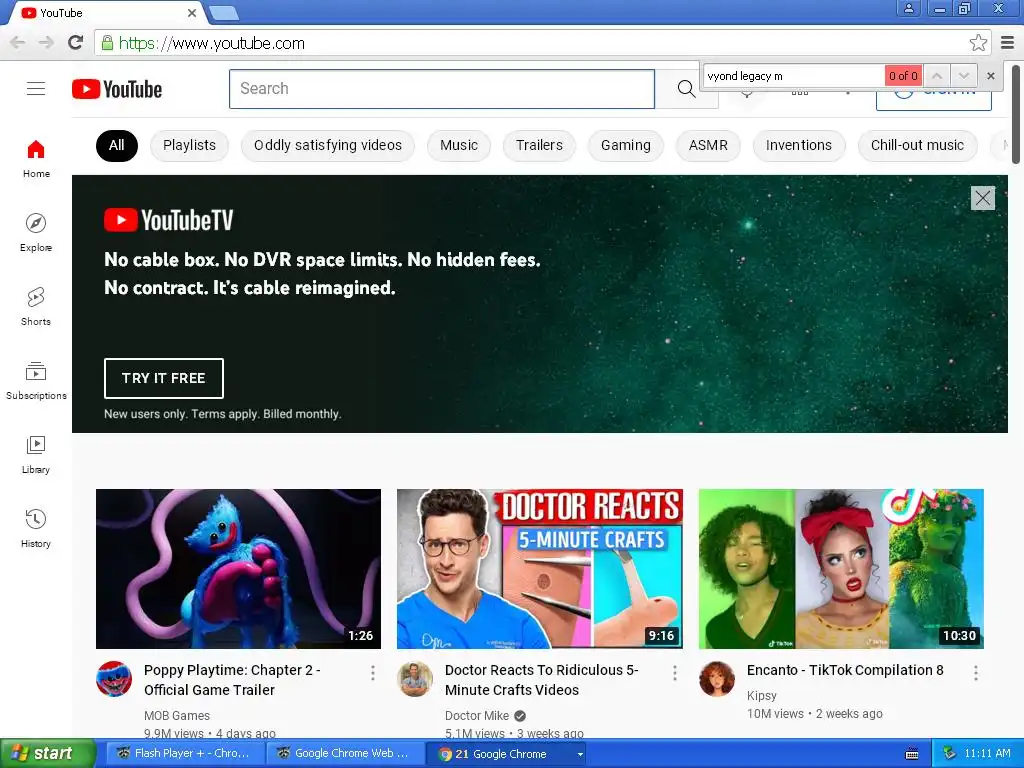Viewport: 1024px width, 768px height.
Task: Close the YouTube browser tab
Action: click(x=191, y=12)
